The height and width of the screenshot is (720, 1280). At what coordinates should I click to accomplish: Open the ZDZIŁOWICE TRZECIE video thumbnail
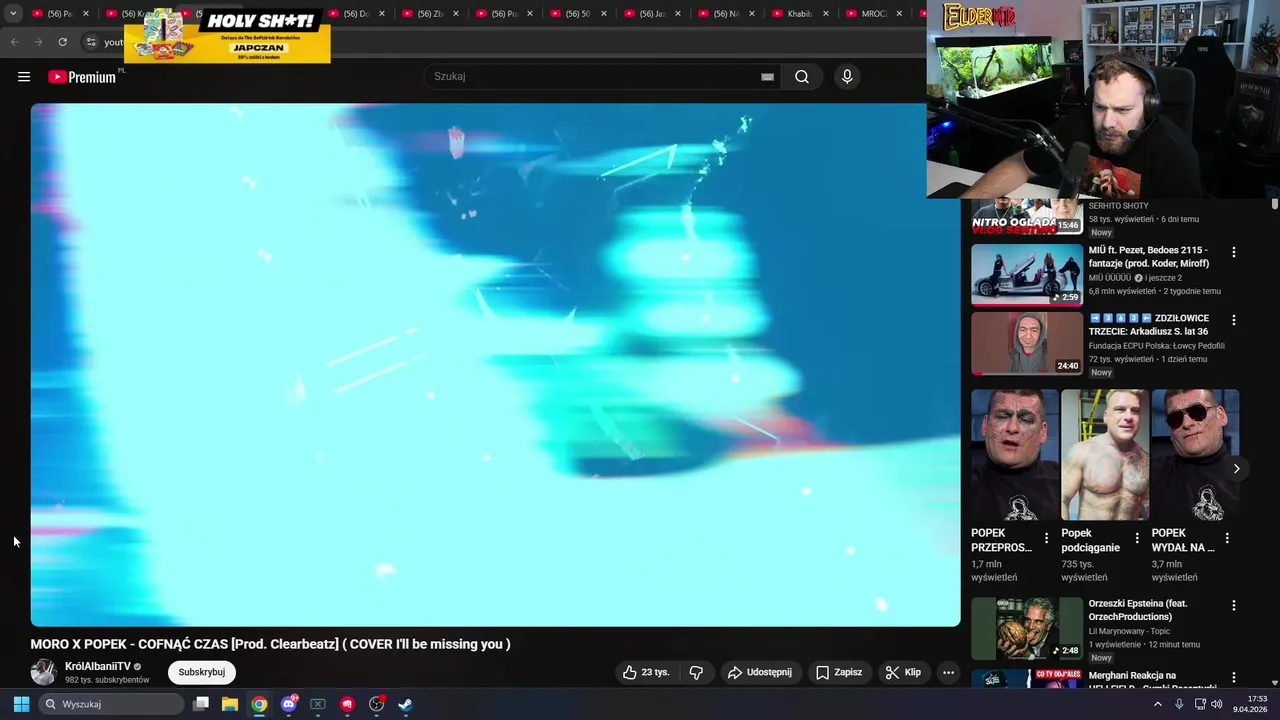1027,343
